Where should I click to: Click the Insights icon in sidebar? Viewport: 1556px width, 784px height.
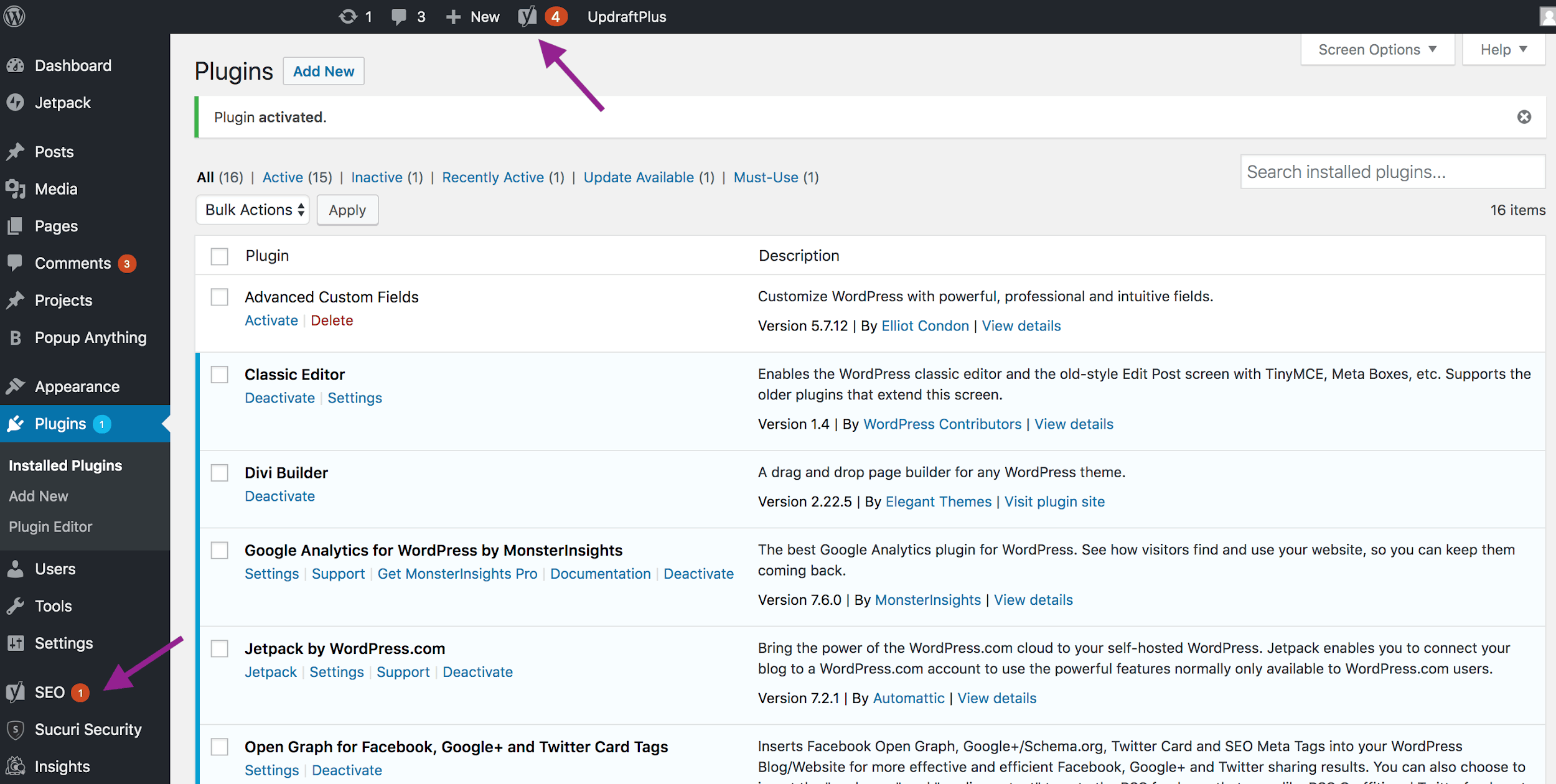click(x=16, y=767)
